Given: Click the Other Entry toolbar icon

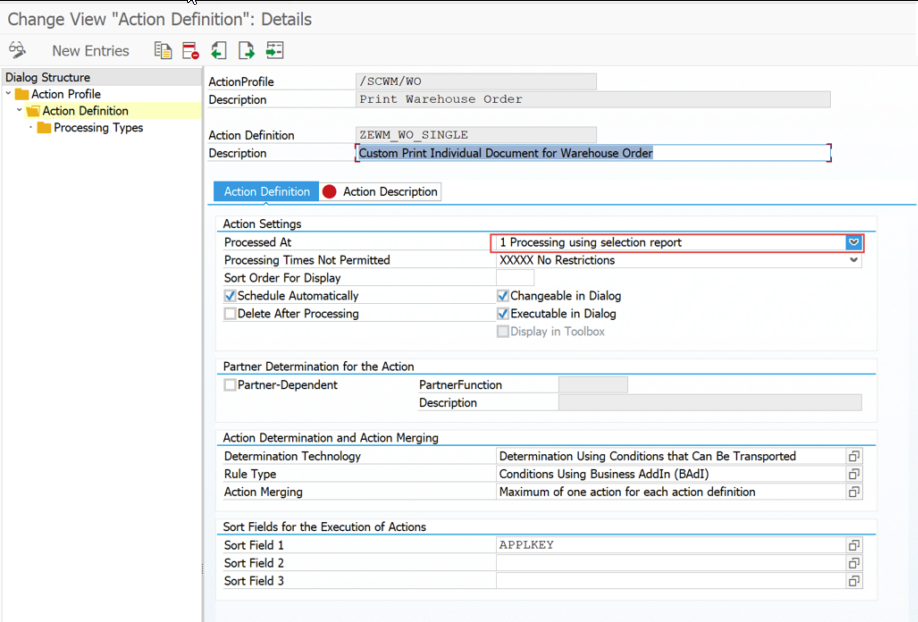Looking at the screenshot, I should [x=275, y=50].
